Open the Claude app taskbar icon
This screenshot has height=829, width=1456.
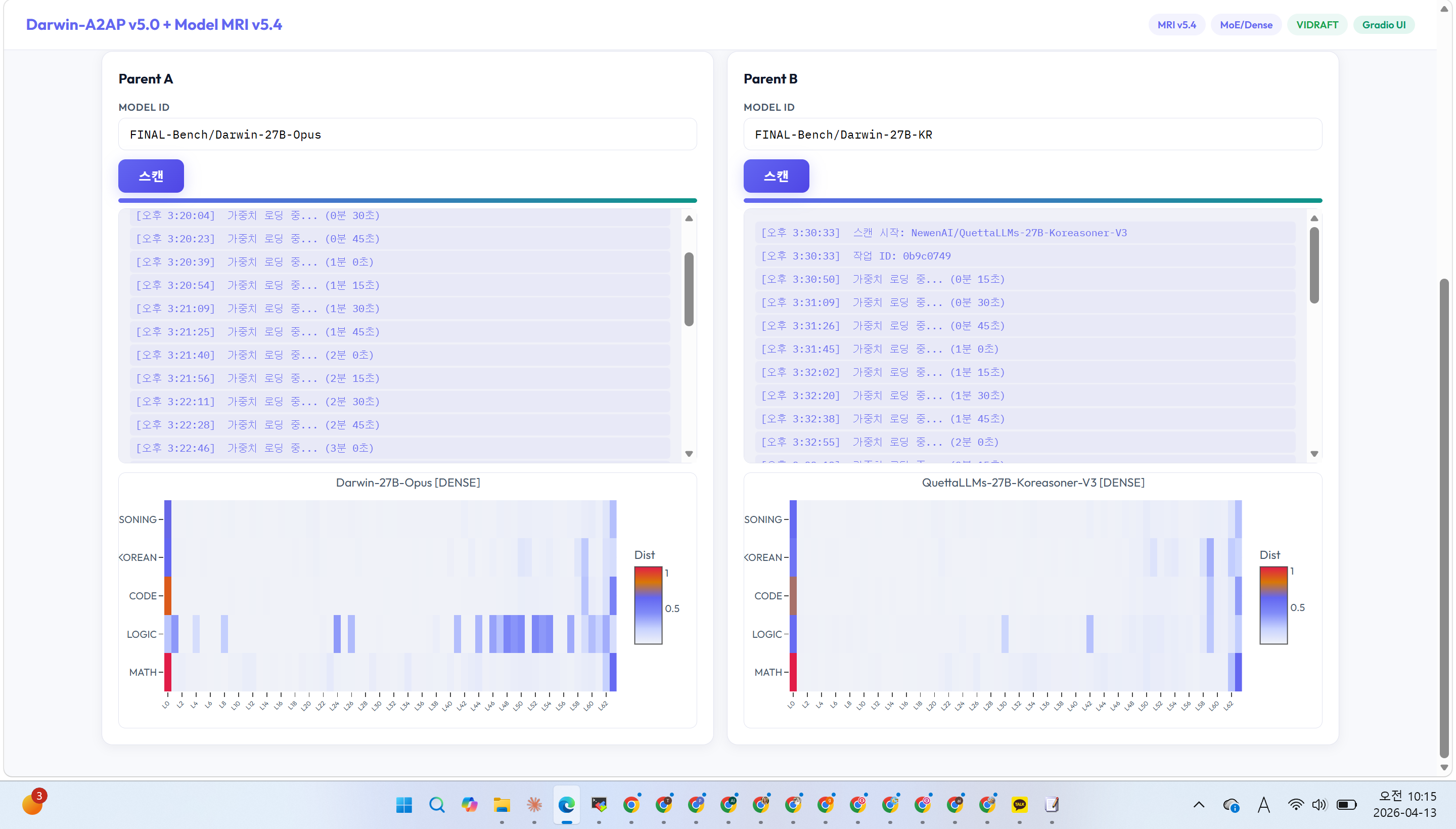tap(534, 805)
